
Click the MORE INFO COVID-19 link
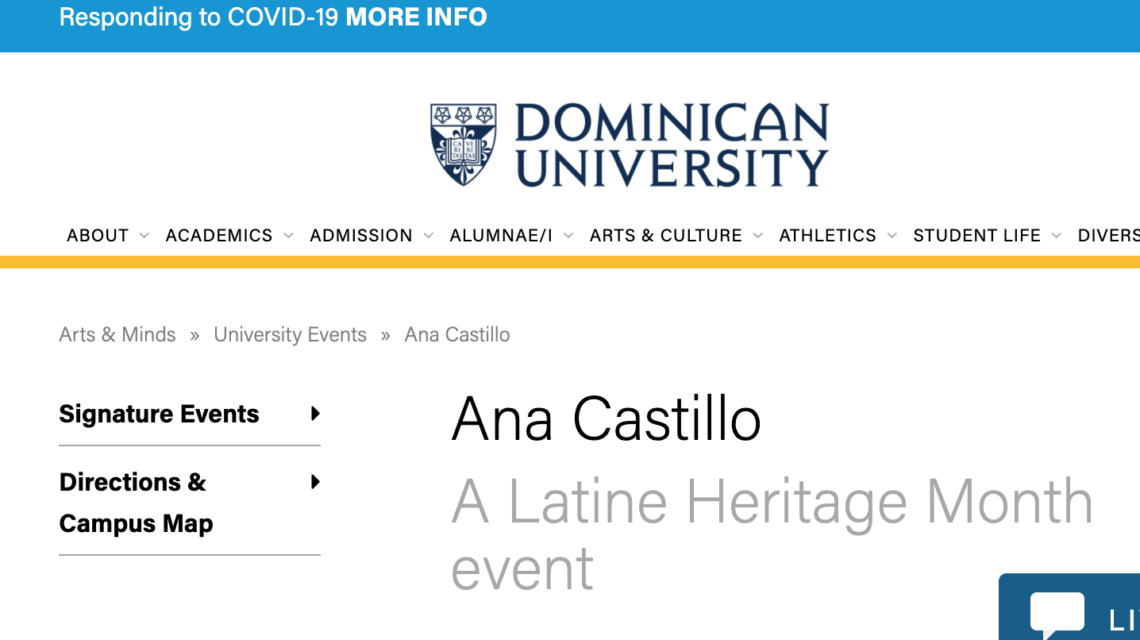coord(416,17)
